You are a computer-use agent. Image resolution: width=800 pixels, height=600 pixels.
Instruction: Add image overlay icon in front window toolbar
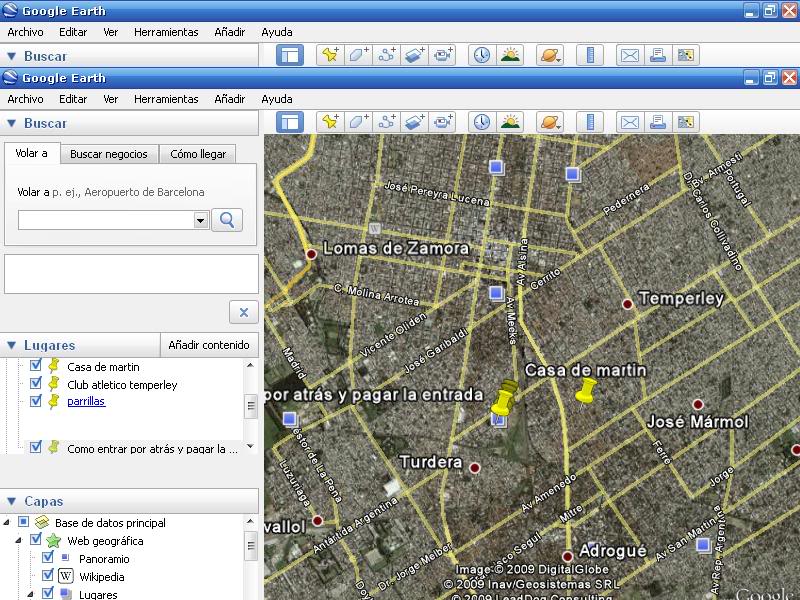(414, 122)
